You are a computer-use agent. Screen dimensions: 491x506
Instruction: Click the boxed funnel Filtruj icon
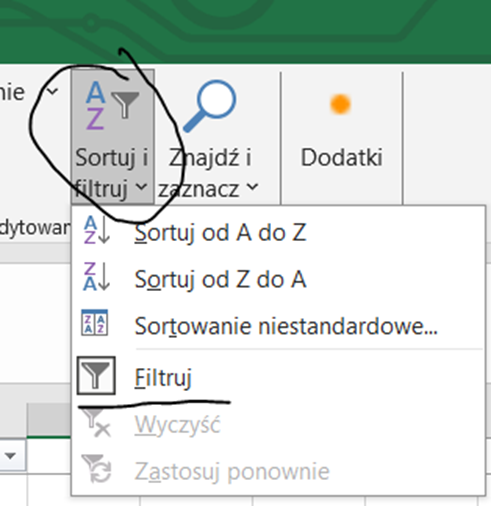[x=96, y=375]
